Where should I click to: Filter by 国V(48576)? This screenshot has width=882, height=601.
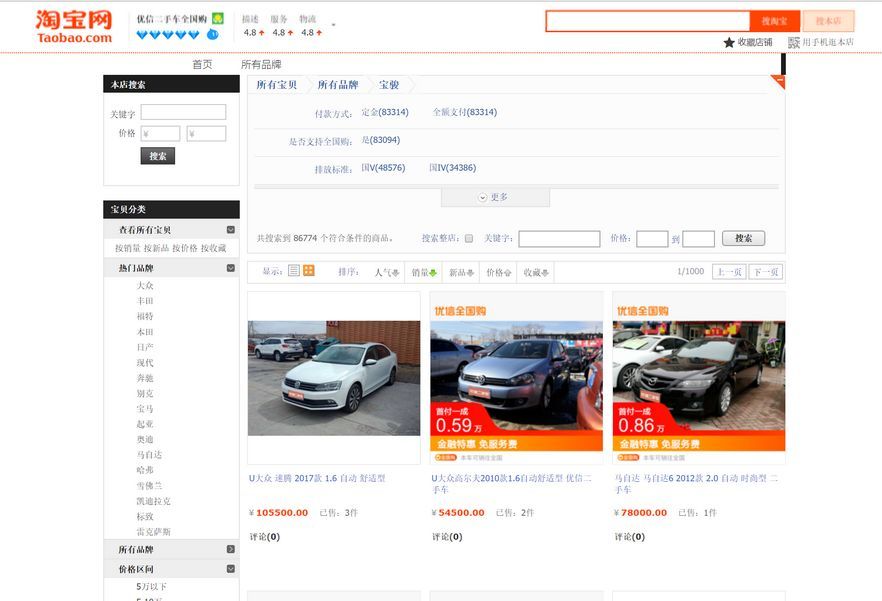(383, 168)
